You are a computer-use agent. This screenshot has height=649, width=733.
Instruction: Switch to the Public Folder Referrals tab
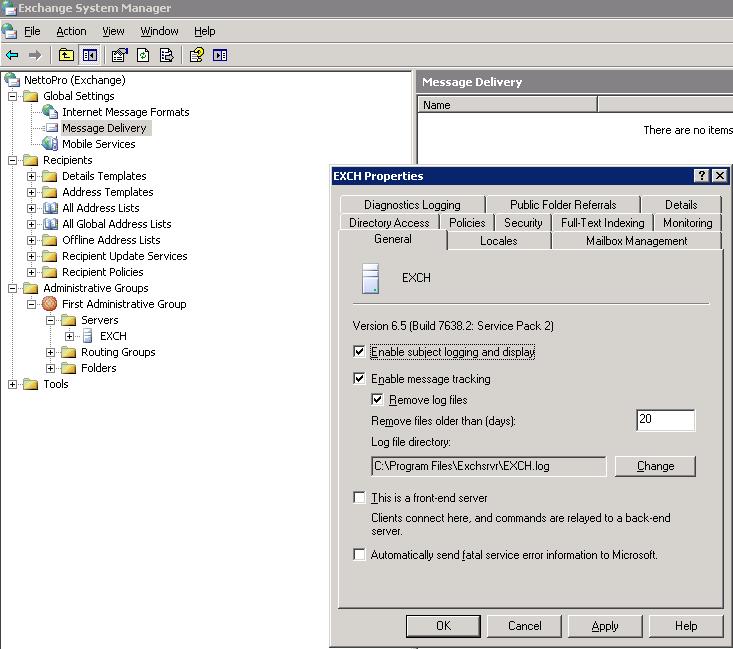click(x=563, y=205)
